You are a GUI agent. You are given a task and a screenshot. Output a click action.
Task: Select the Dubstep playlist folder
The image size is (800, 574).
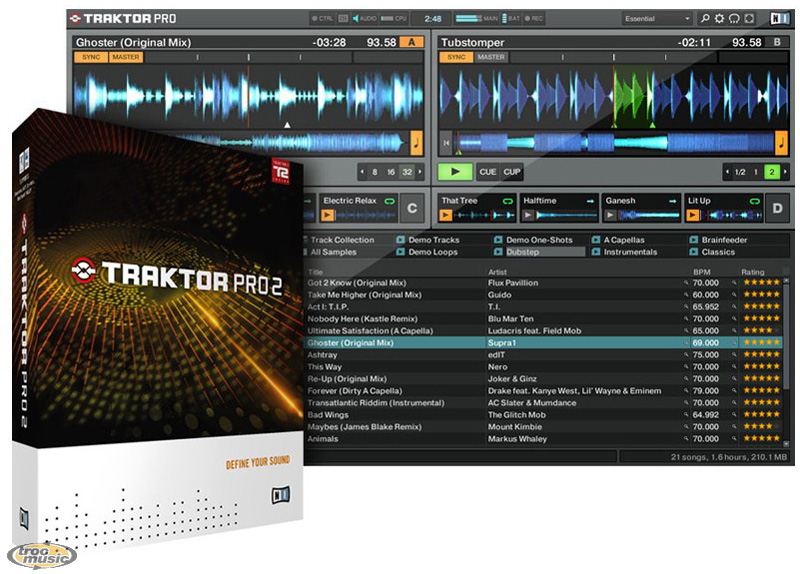pos(530,253)
